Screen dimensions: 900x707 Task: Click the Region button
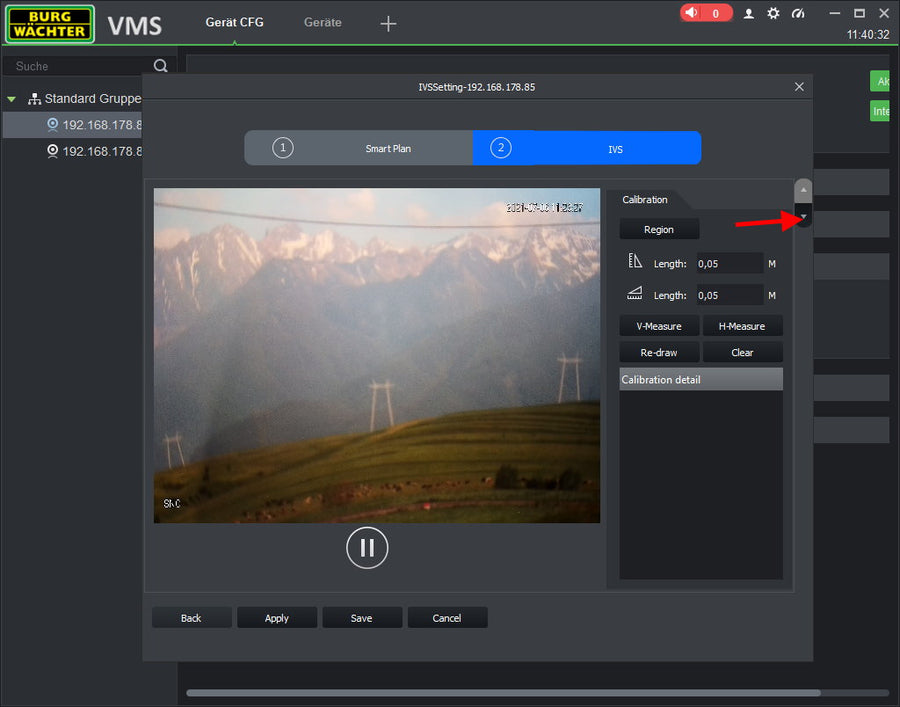[x=659, y=230]
